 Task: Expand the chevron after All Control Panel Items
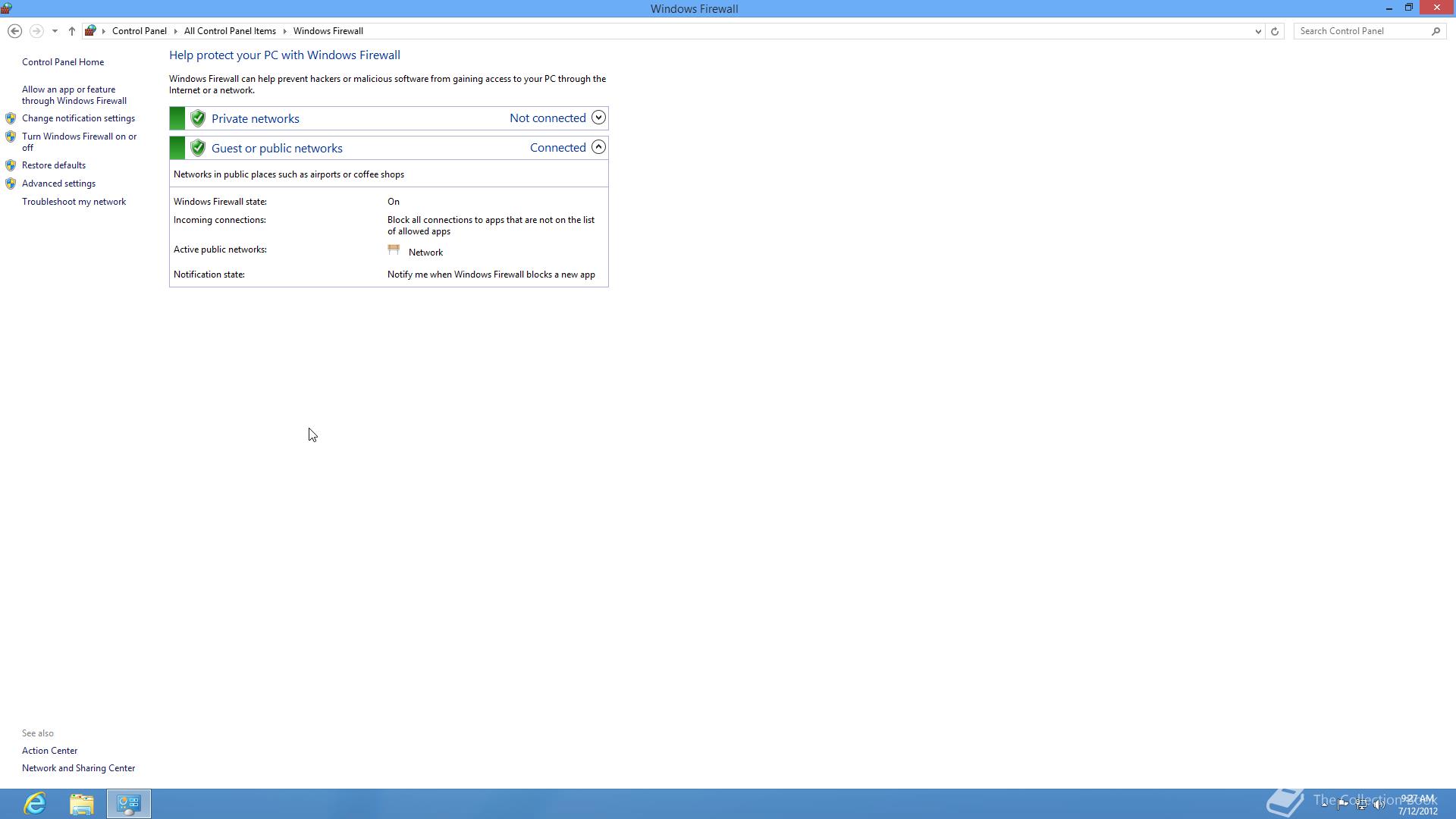point(285,31)
